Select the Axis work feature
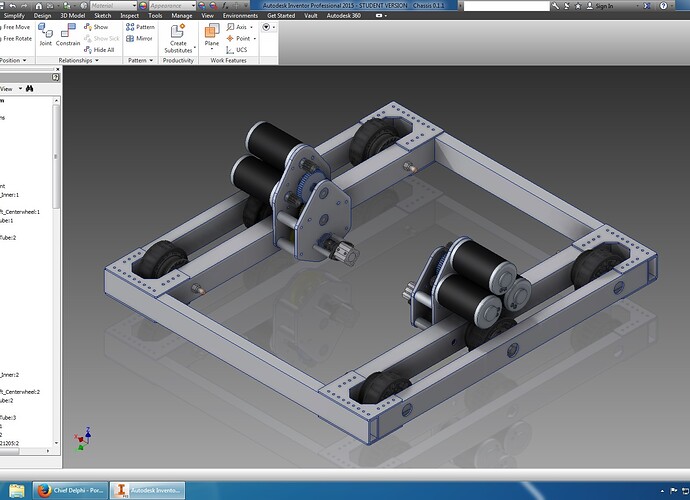The height and width of the screenshot is (500, 690). [237, 27]
